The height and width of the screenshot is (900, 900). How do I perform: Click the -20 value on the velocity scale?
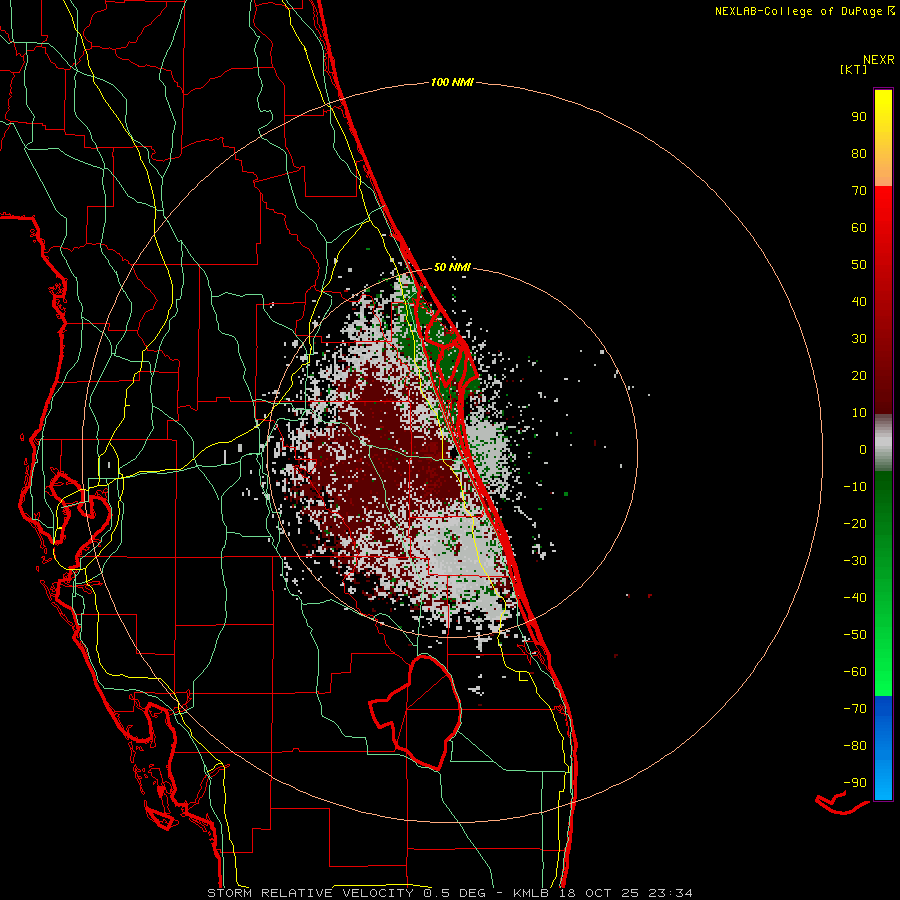point(855,523)
